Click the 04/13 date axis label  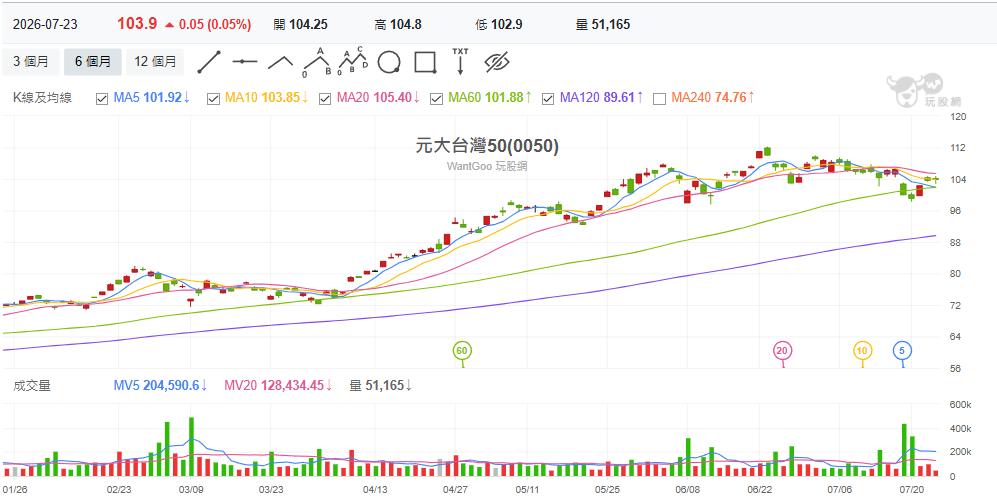click(375, 490)
